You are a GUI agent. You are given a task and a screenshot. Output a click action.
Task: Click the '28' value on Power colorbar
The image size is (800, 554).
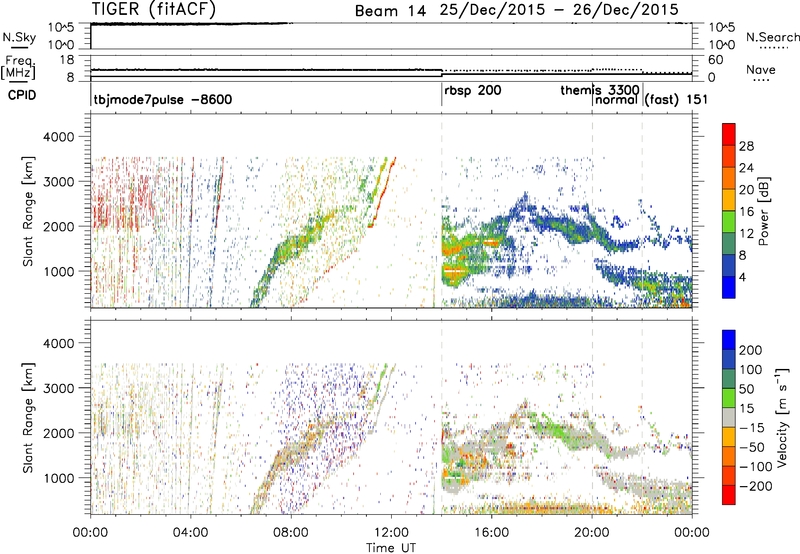(746, 146)
